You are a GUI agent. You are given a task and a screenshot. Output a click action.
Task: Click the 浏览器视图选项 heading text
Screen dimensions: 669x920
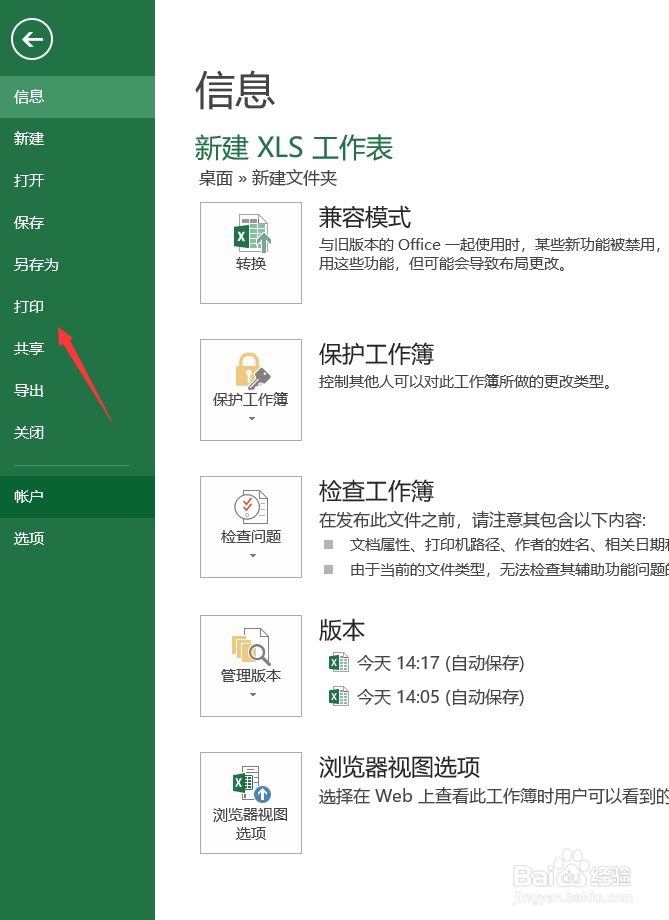click(x=399, y=767)
